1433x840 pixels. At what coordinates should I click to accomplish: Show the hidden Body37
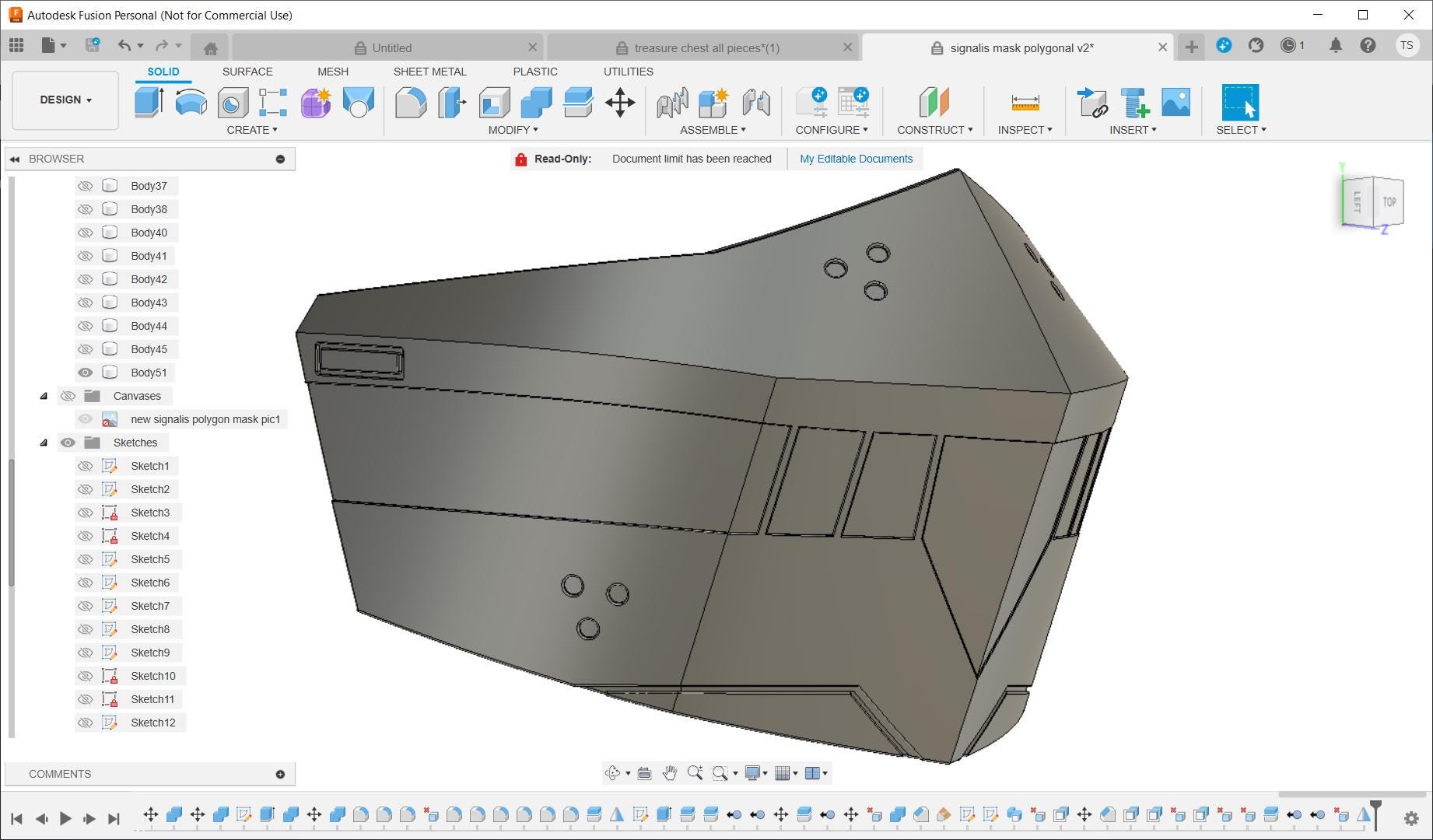coord(86,186)
